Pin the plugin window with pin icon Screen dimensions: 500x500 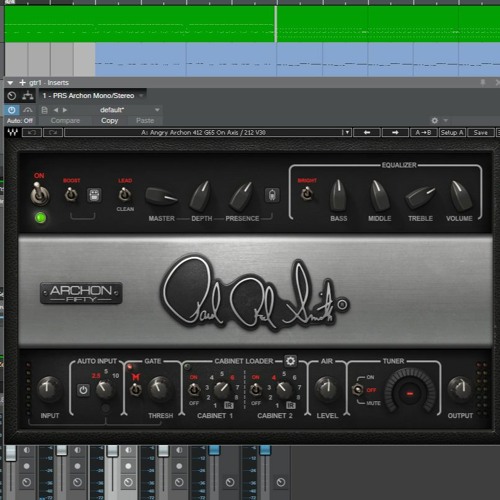pyautogui.click(x=483, y=82)
